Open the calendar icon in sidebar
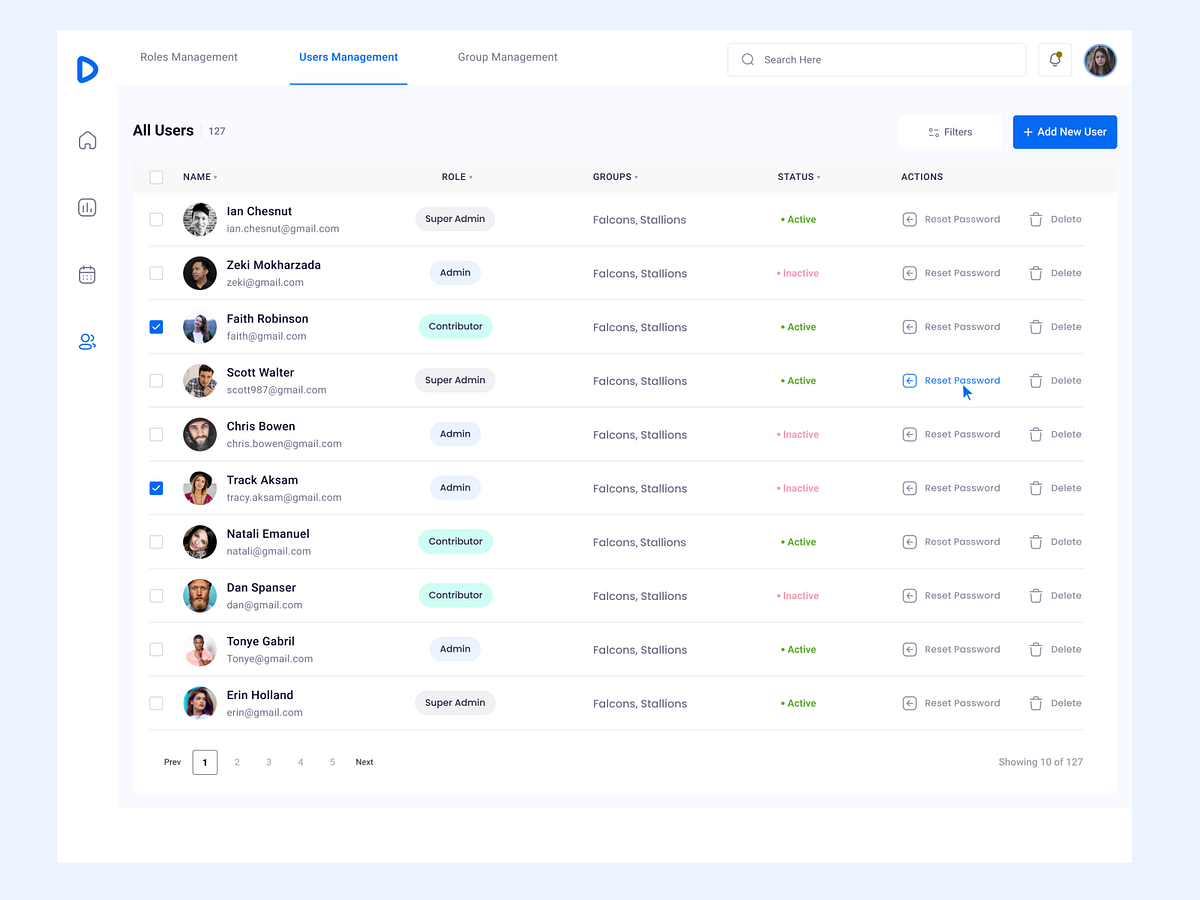 [x=87, y=274]
